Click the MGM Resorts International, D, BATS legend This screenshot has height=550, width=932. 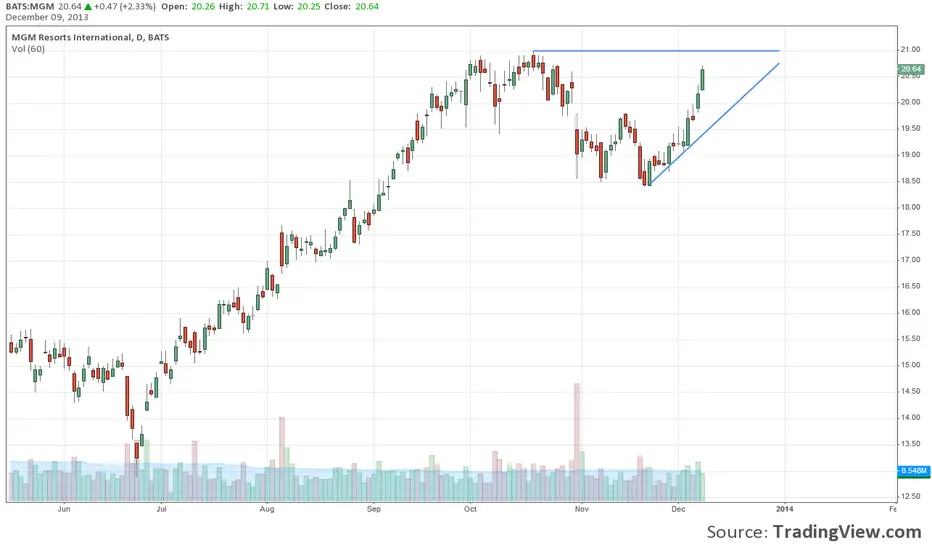[x=90, y=37]
